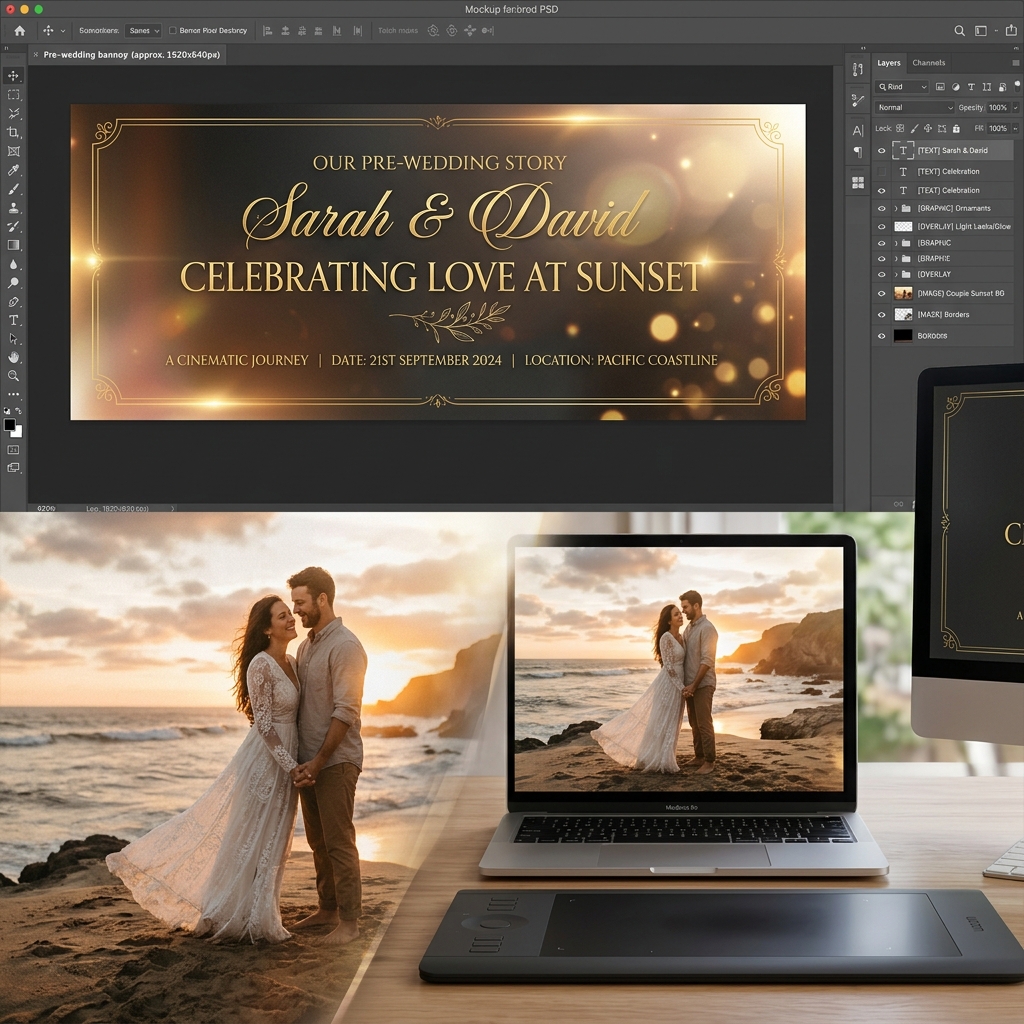Open the search magnifier in top bar

(x=959, y=31)
